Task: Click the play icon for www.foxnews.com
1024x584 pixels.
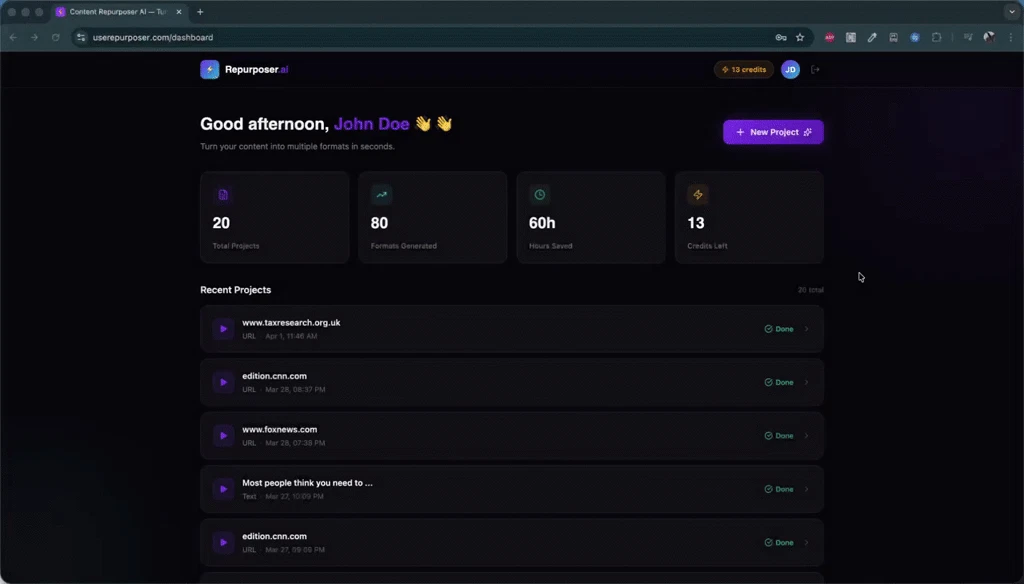Action: click(x=223, y=436)
